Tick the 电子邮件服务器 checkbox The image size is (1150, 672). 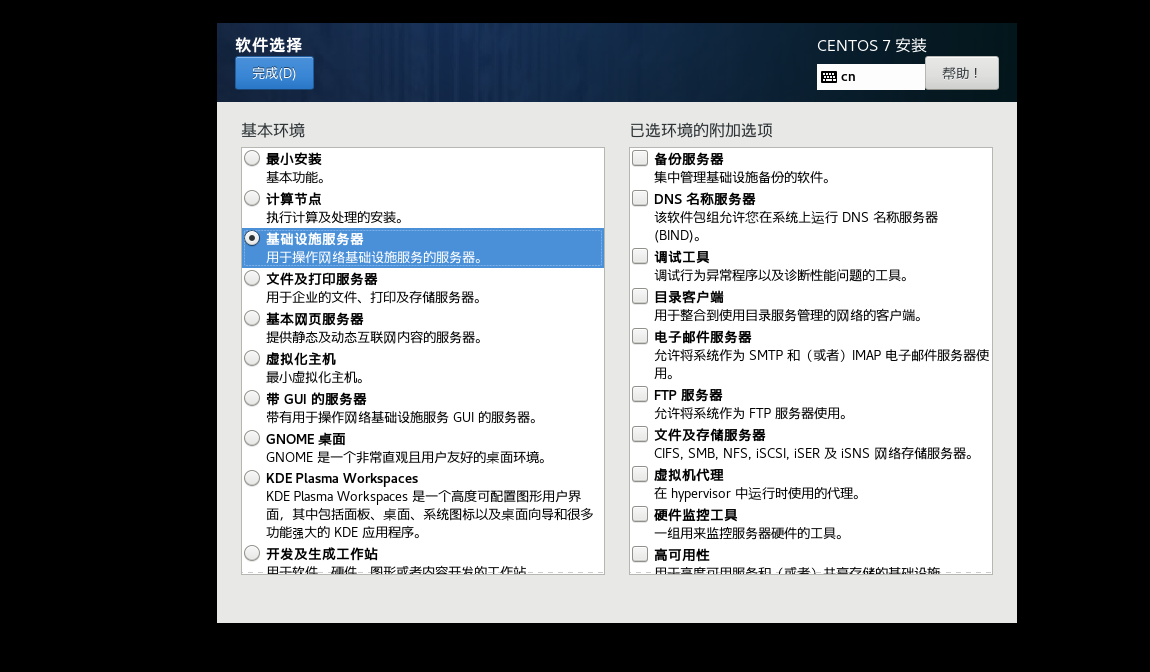click(x=640, y=336)
